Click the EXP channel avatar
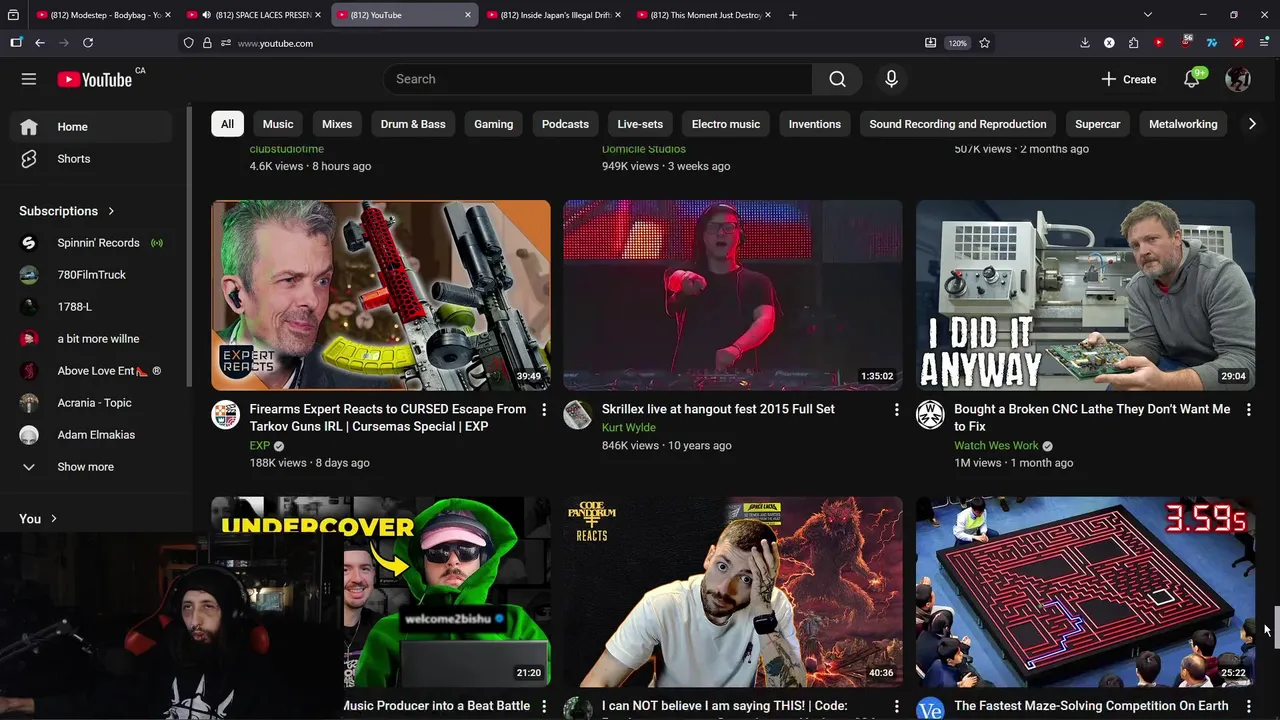 coord(226,415)
